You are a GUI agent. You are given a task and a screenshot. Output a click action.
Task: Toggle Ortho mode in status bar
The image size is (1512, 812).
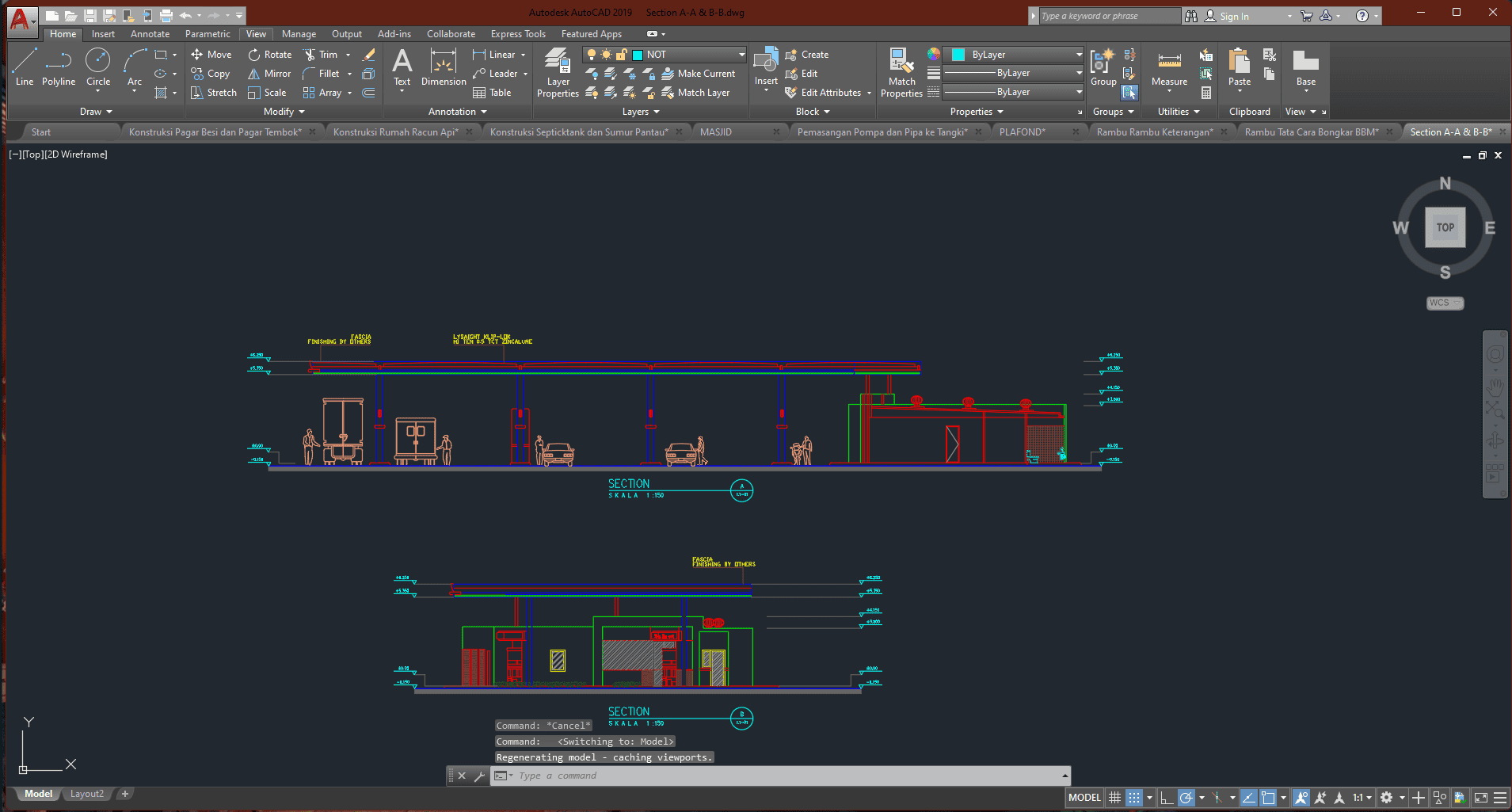click(1166, 798)
